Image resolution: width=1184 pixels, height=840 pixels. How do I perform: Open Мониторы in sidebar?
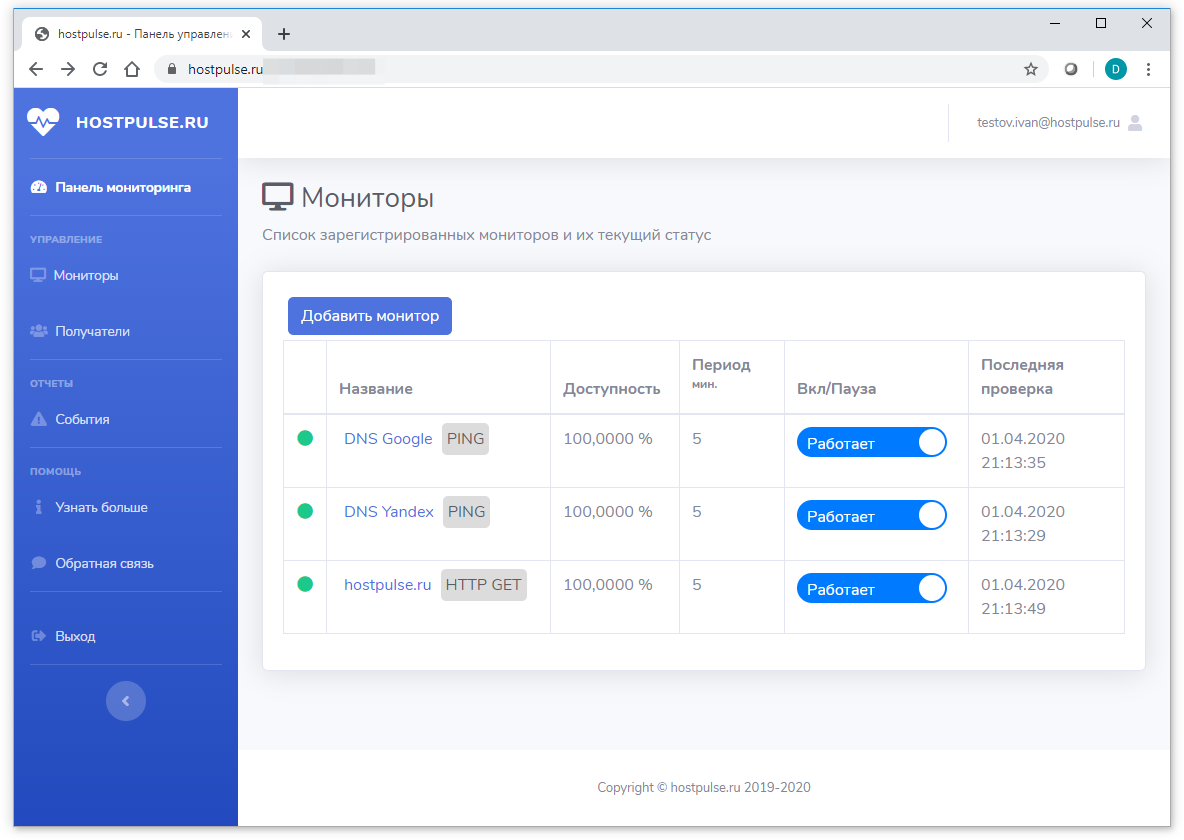coord(86,275)
